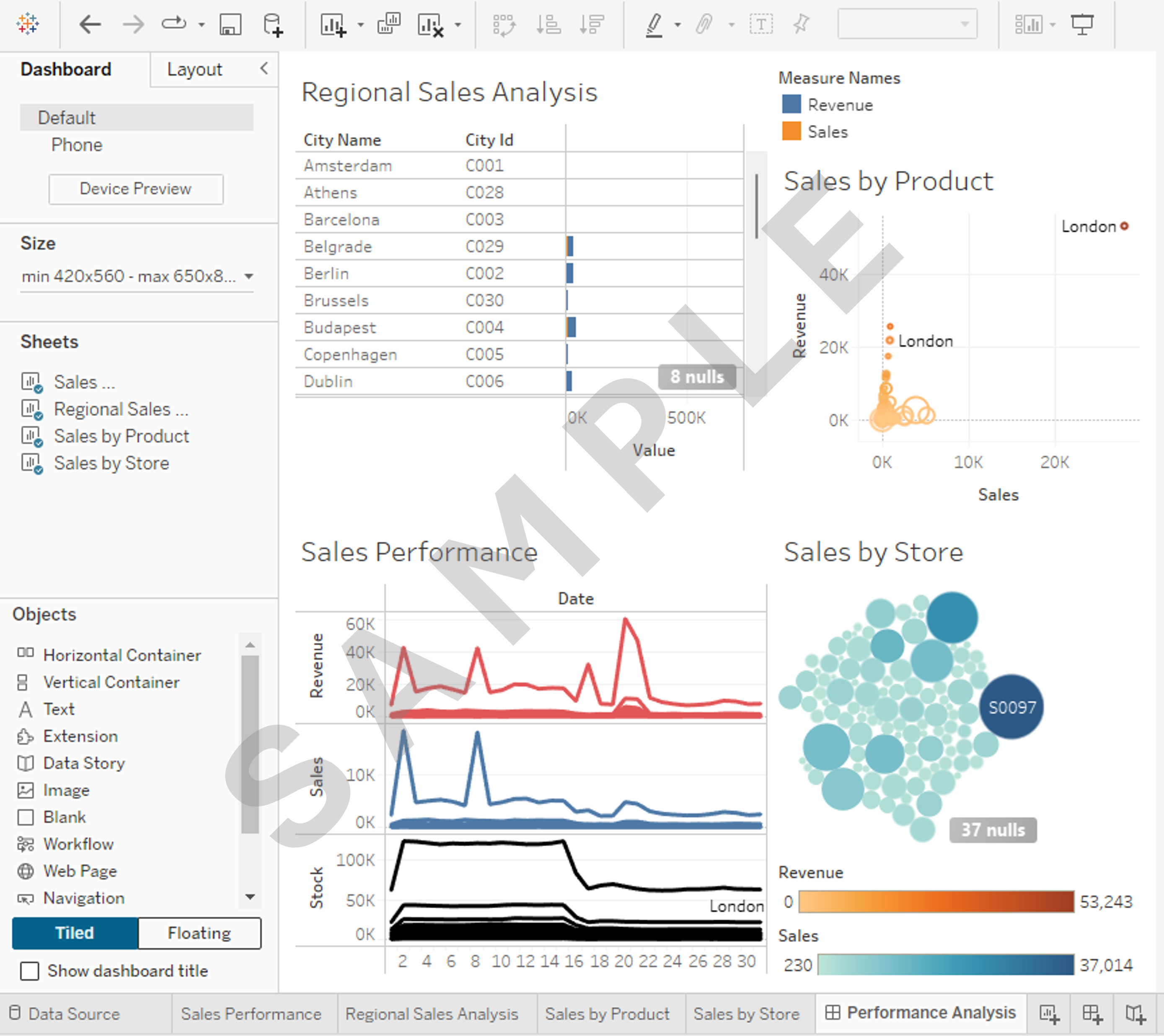The height and width of the screenshot is (1036, 1164).
Task: Click the Undo arrow in the toolbar
Action: click(90, 24)
